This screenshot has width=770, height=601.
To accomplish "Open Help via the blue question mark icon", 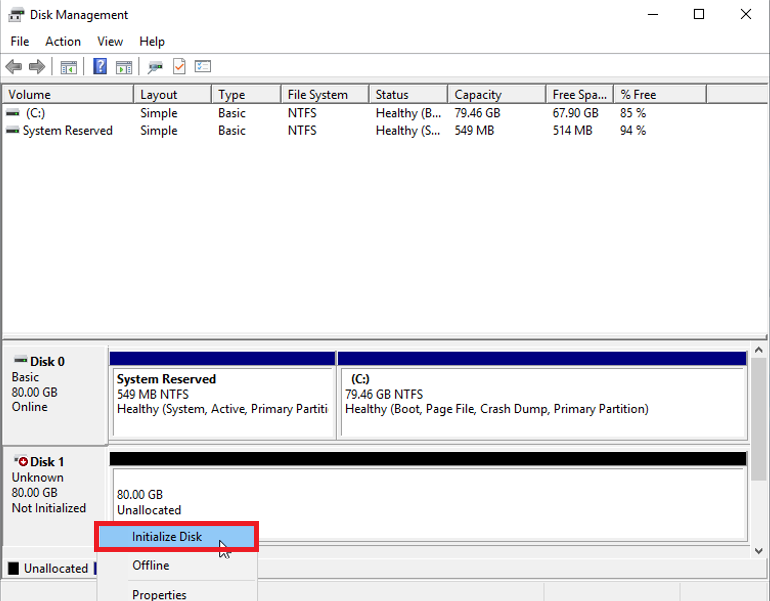I will [100, 67].
